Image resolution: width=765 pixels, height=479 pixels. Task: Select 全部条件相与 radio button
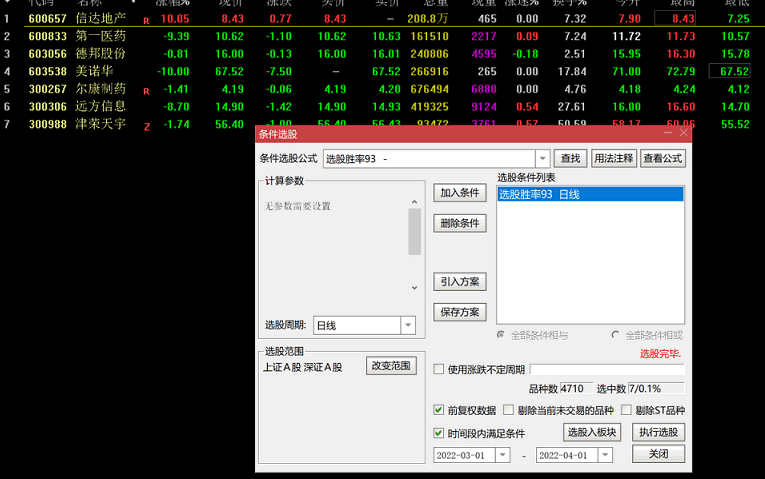coord(501,335)
